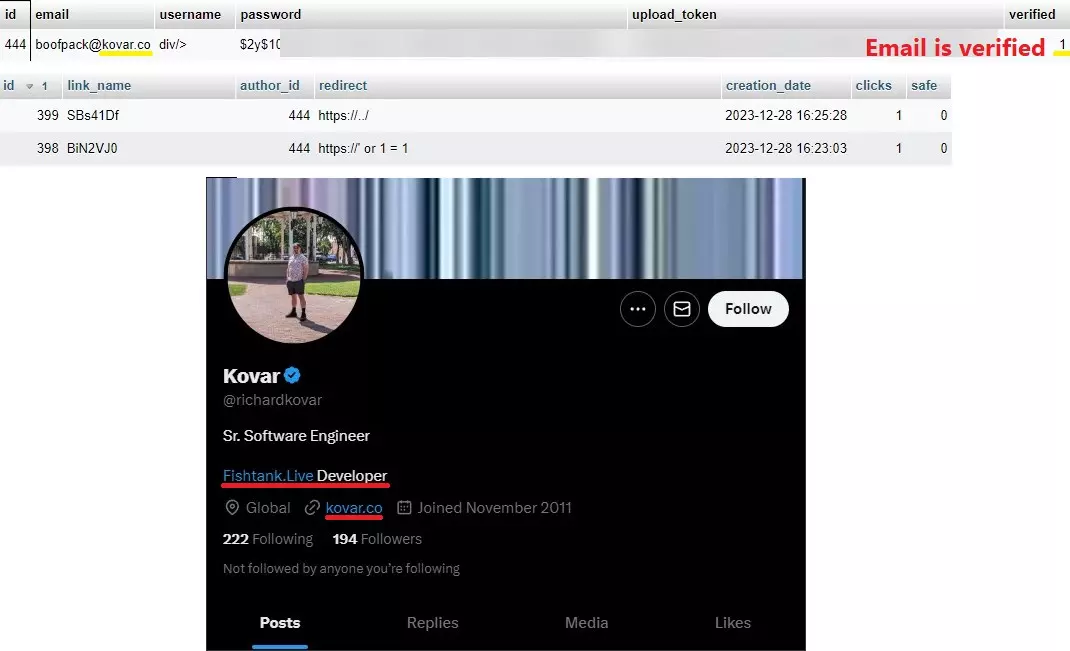Click the Sr. Software Engineer bio line
1070x651 pixels.
[296, 435]
